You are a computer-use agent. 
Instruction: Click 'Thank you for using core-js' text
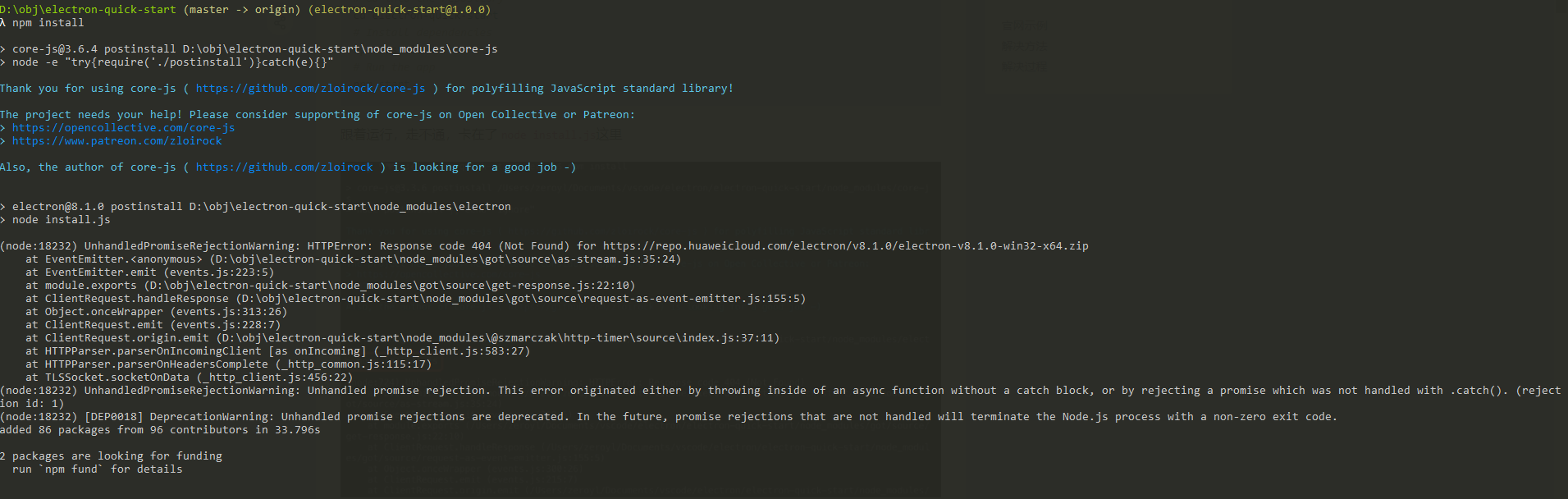point(88,89)
